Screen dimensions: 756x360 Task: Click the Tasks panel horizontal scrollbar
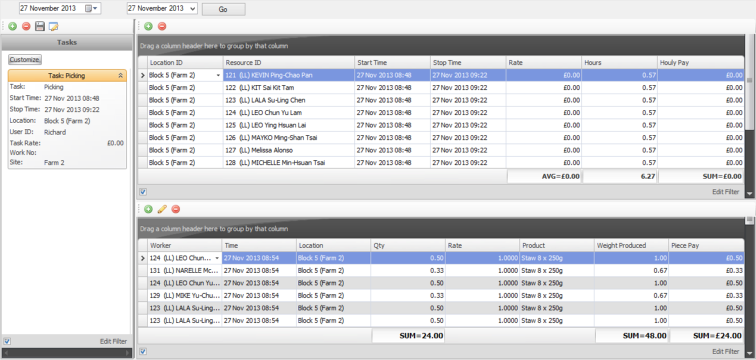[x=67, y=353]
